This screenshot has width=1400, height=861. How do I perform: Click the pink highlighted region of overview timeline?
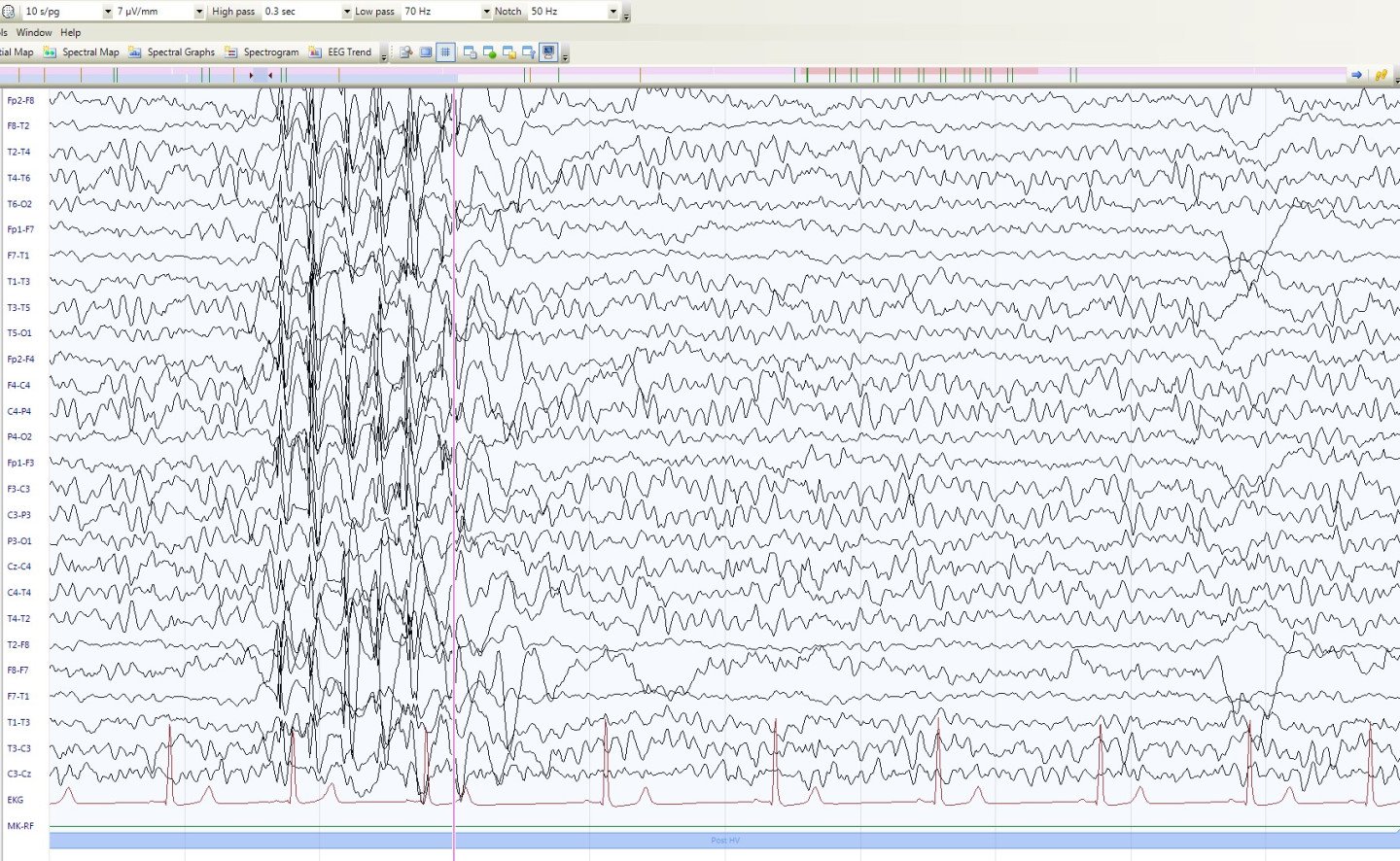click(919, 72)
